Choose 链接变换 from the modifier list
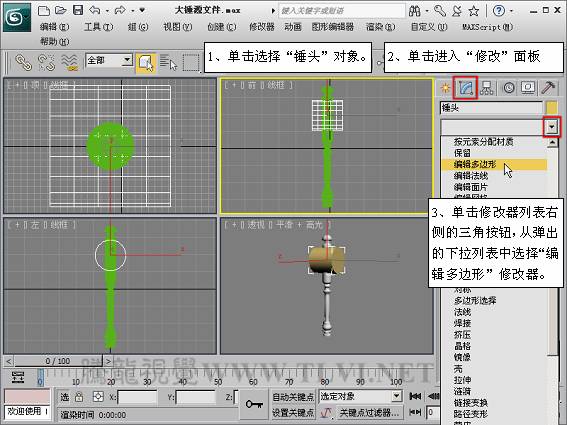 tap(471, 403)
